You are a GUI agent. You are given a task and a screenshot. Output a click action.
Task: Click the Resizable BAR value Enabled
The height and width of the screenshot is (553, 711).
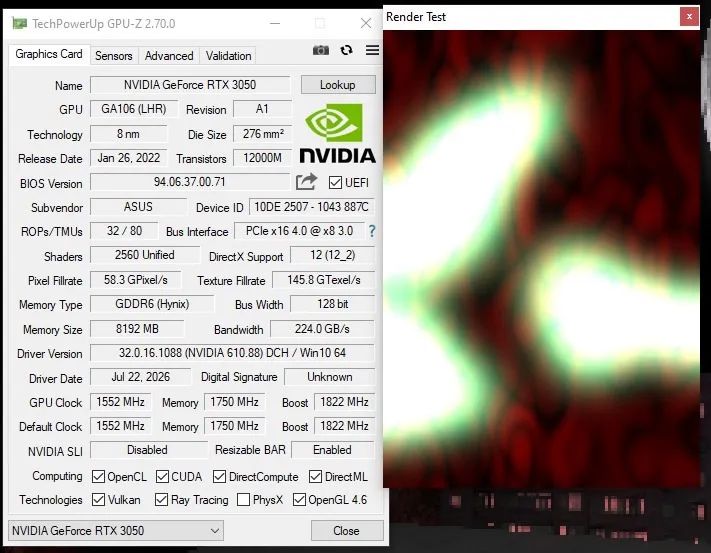[x=332, y=450]
